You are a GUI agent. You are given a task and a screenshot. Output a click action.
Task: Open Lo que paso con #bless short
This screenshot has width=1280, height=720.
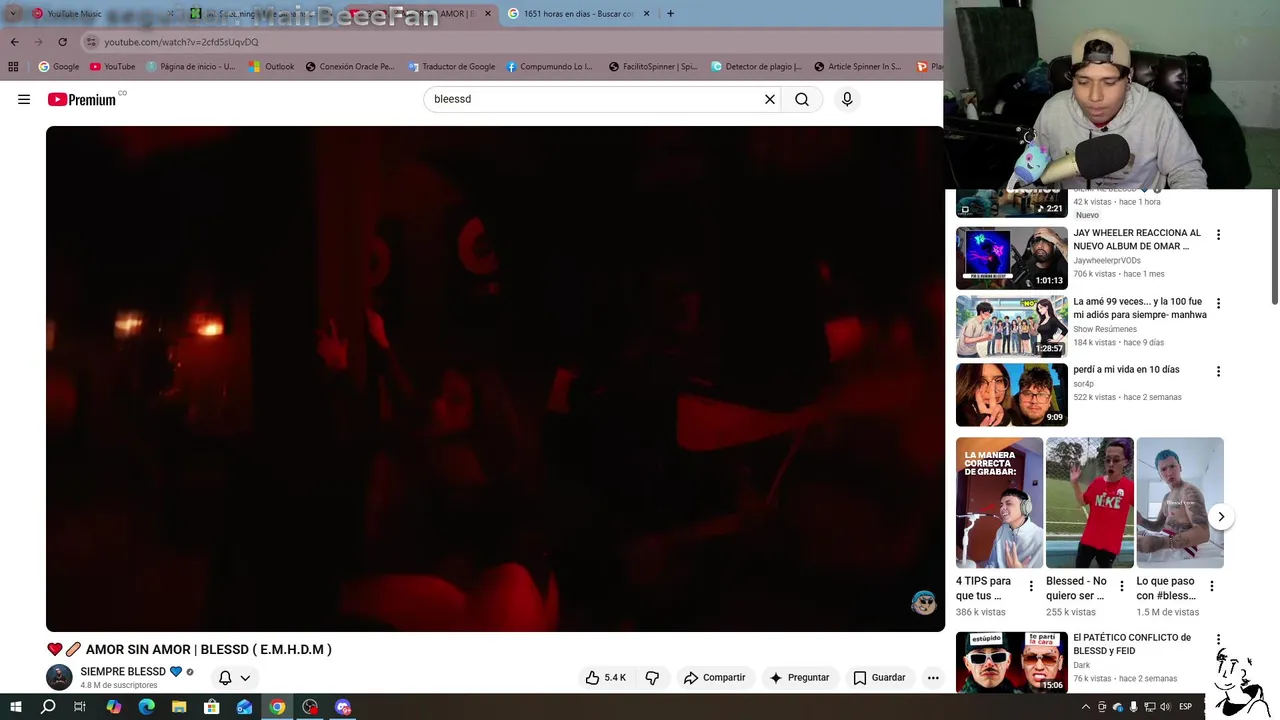[x=1180, y=502]
